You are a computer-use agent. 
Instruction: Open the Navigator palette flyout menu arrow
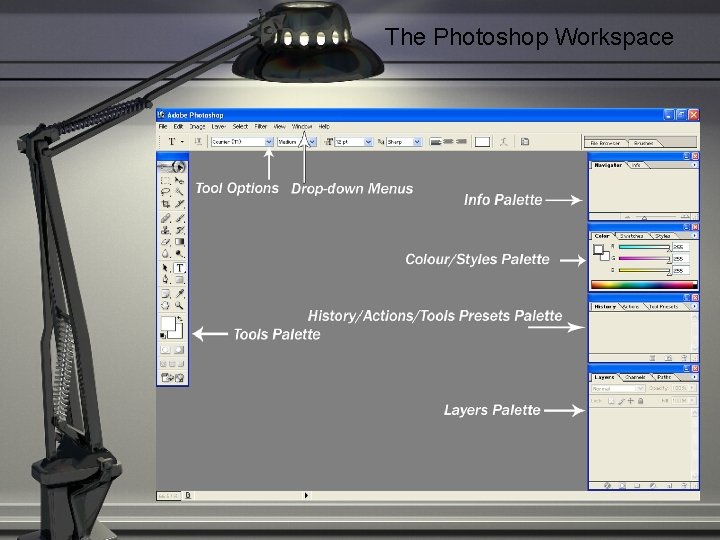click(694, 165)
